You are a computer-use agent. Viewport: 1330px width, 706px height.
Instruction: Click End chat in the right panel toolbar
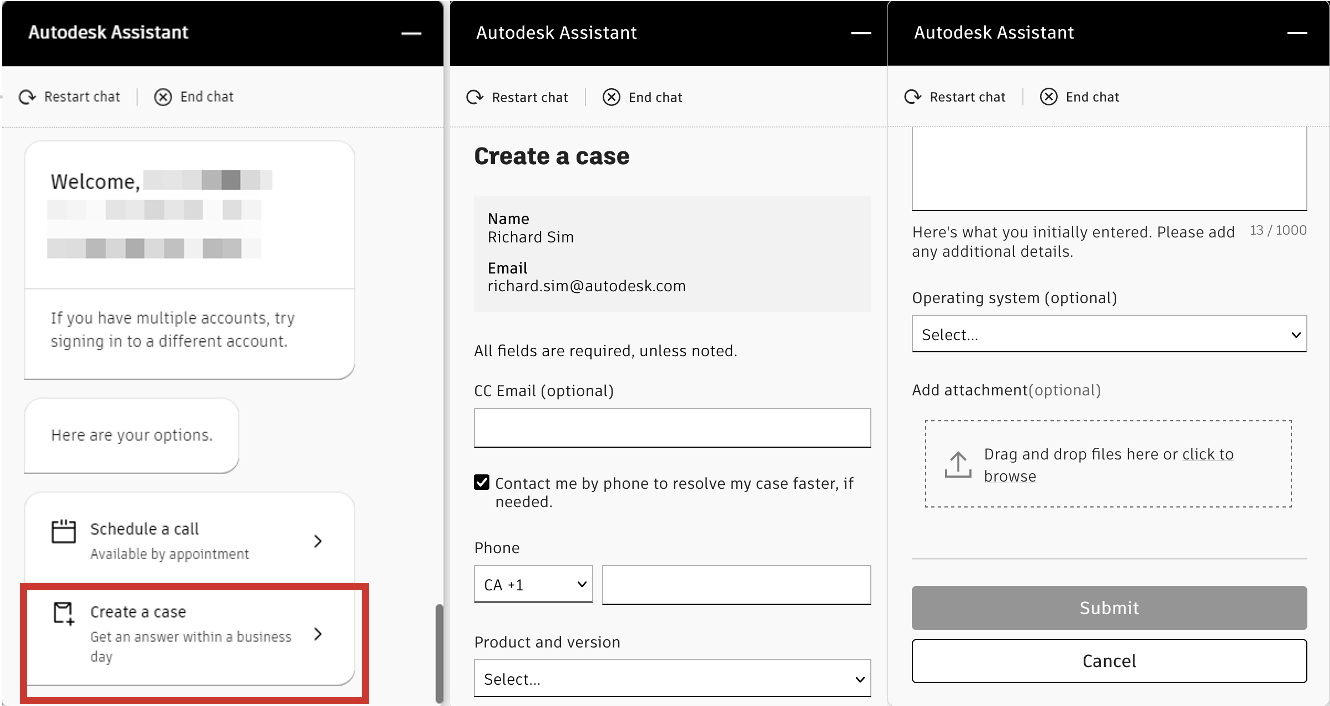[1080, 96]
